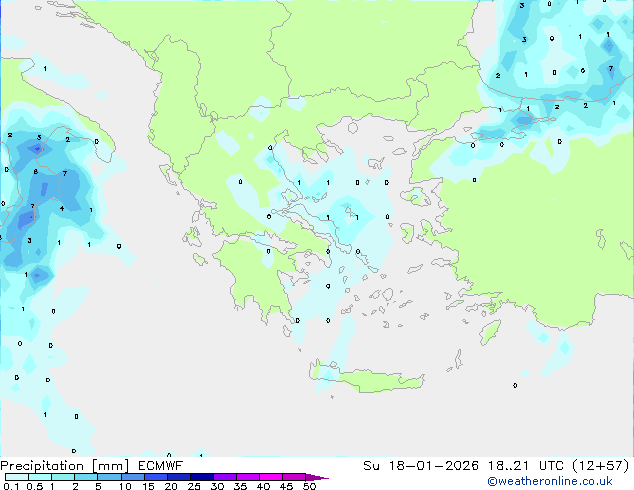Click the legend arrow tip above 50 mm
Screen dimensions: 634x490
[x=317, y=478]
